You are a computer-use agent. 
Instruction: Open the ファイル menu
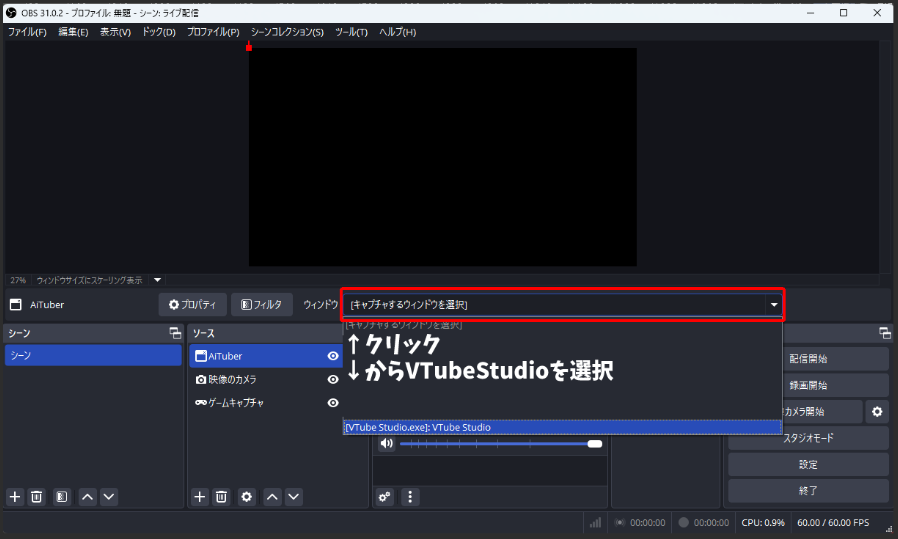click(x=27, y=32)
